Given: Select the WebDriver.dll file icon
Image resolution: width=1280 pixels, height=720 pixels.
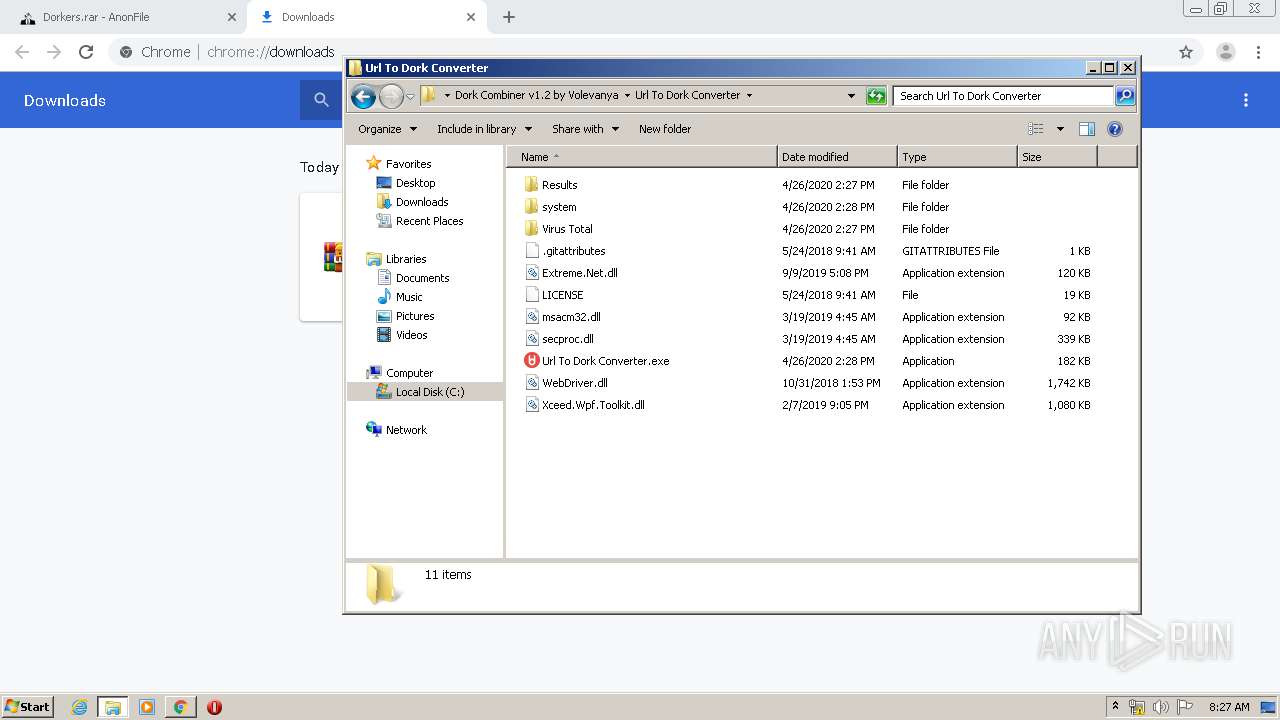Looking at the screenshot, I should coord(532,383).
